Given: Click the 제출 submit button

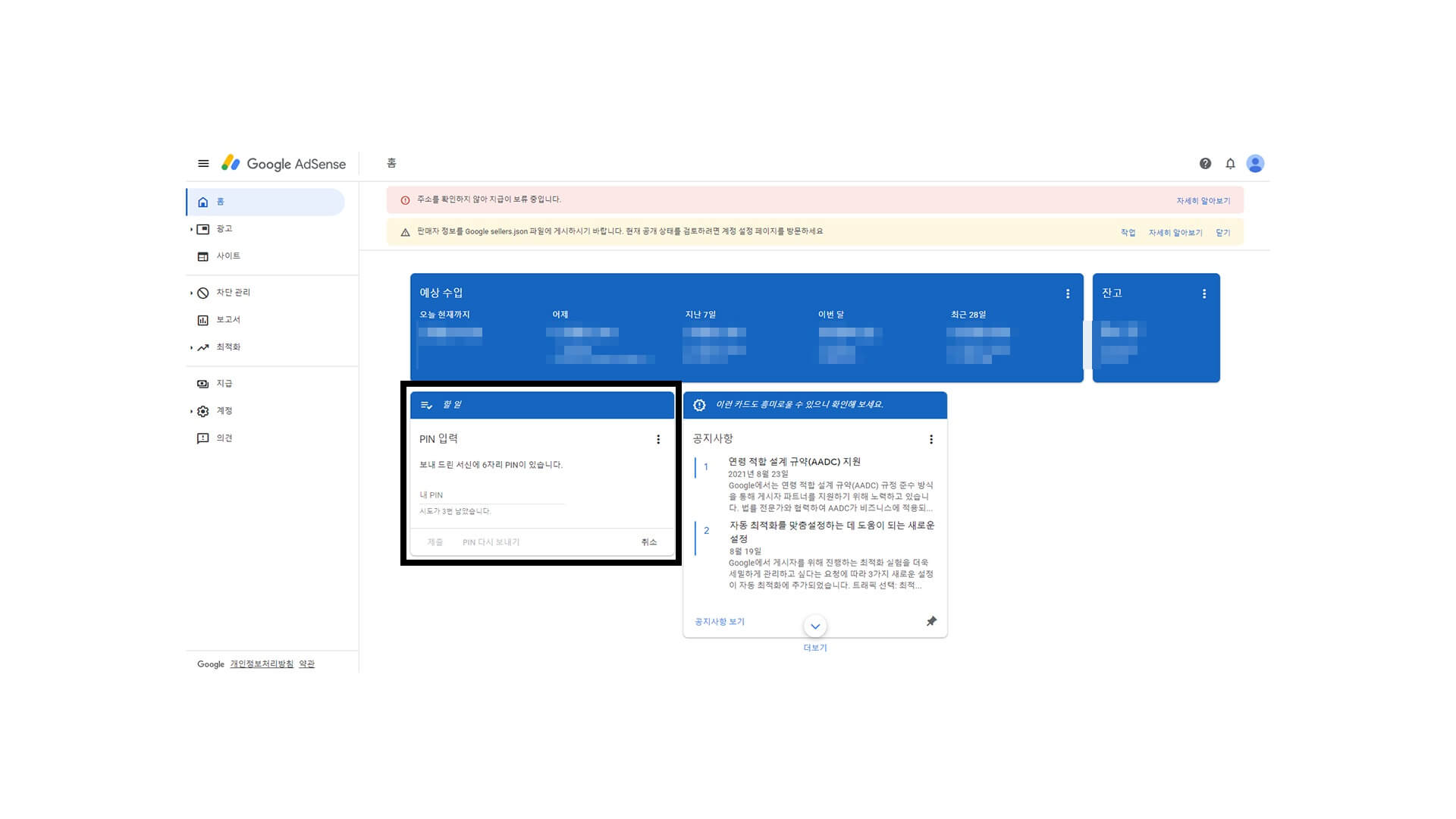Looking at the screenshot, I should 435,542.
